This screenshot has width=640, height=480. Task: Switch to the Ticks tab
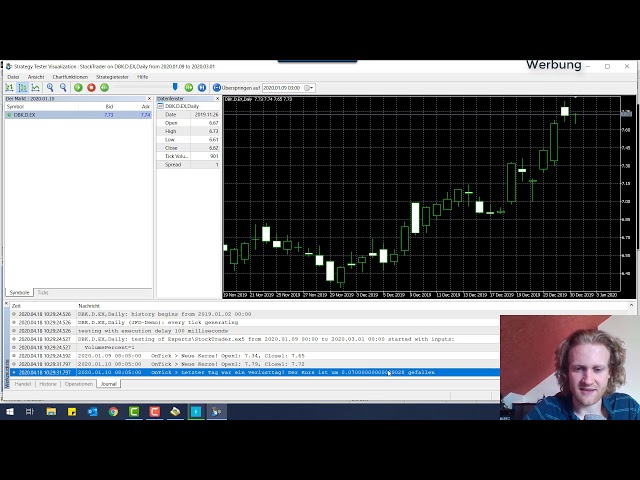pyautogui.click(x=43, y=292)
